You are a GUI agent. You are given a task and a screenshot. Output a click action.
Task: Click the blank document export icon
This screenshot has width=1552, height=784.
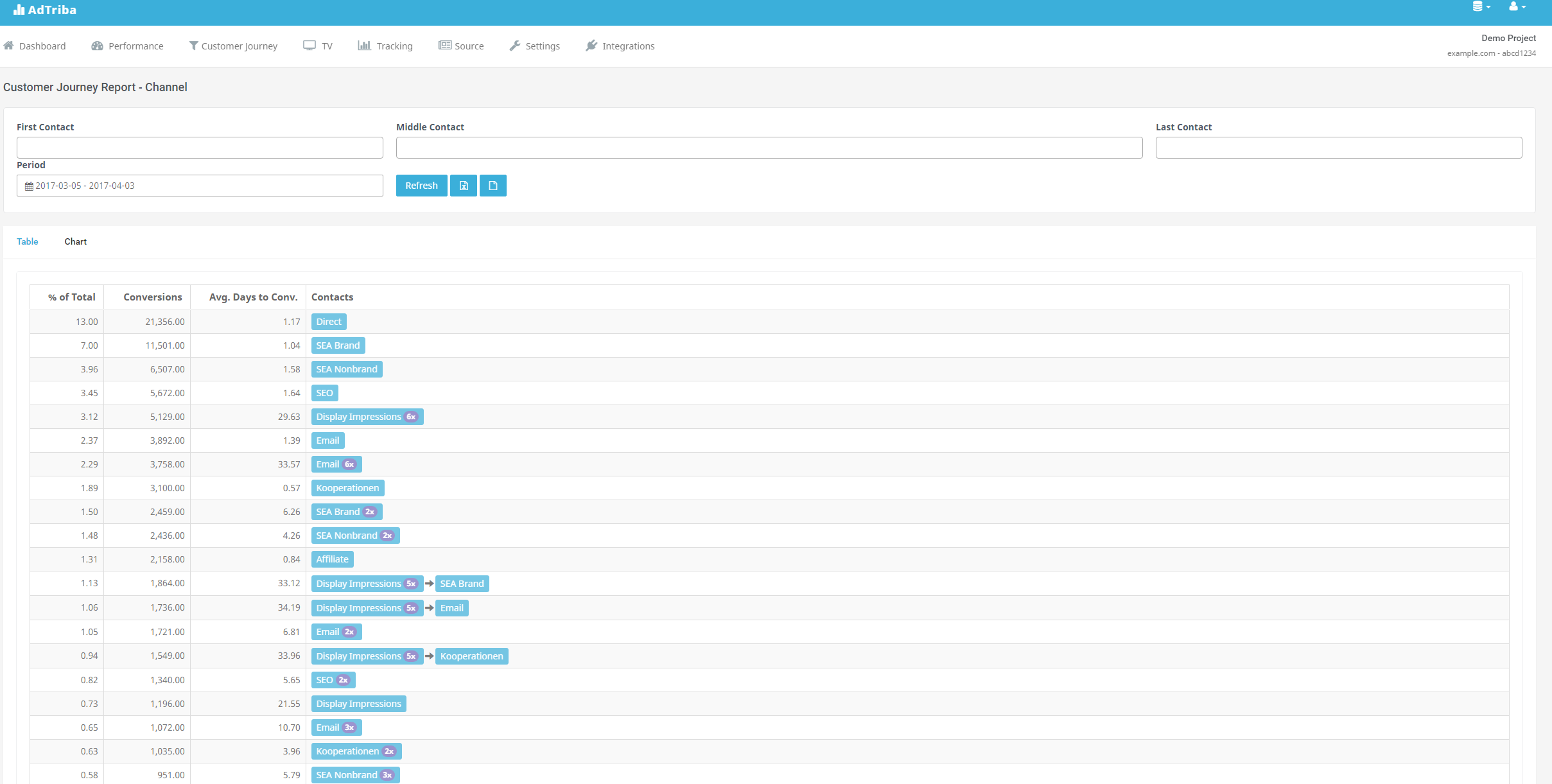click(x=493, y=186)
